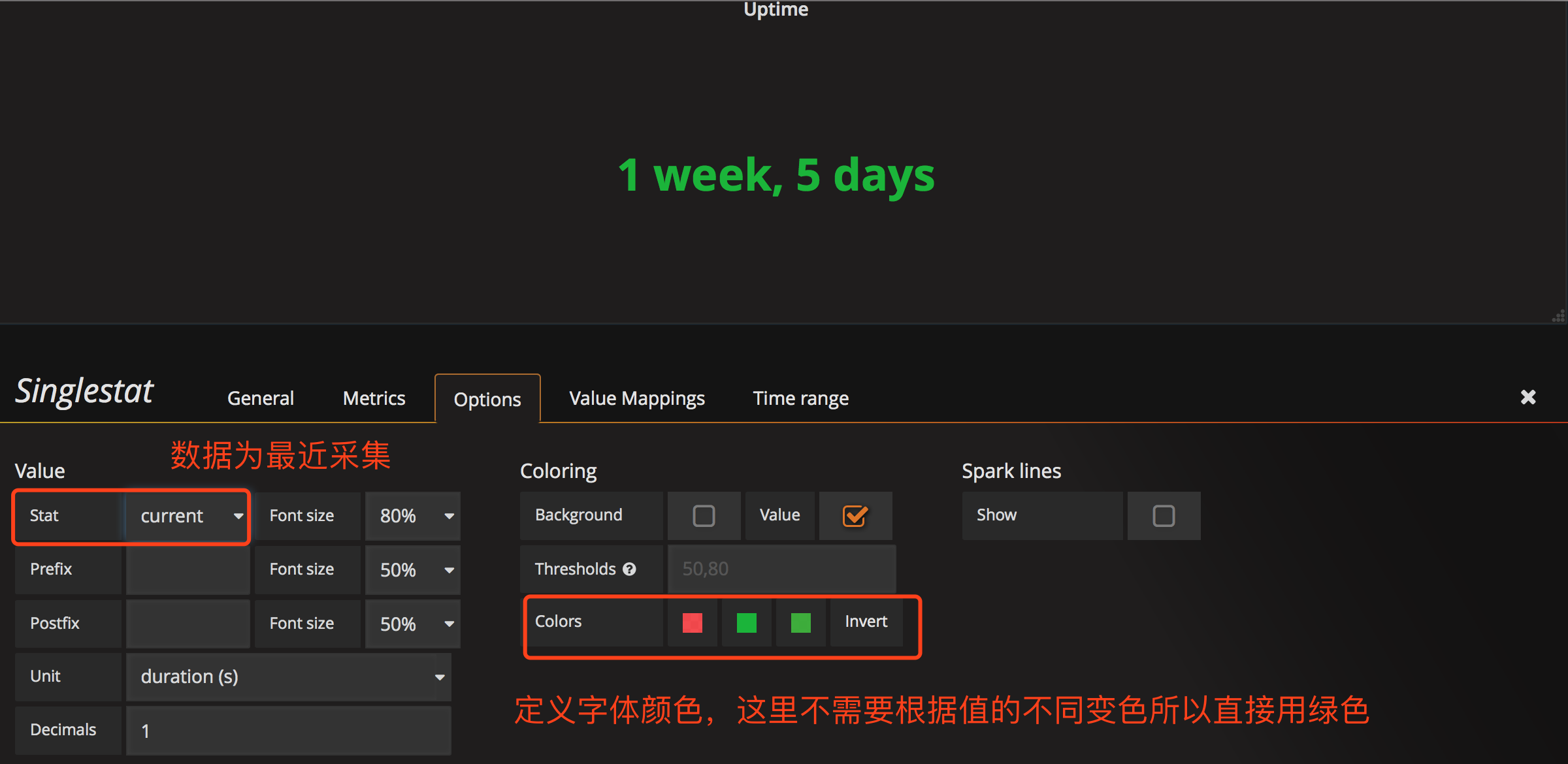Switch to the Metrics tab
Viewport: 1568px width, 764px height.
(374, 398)
